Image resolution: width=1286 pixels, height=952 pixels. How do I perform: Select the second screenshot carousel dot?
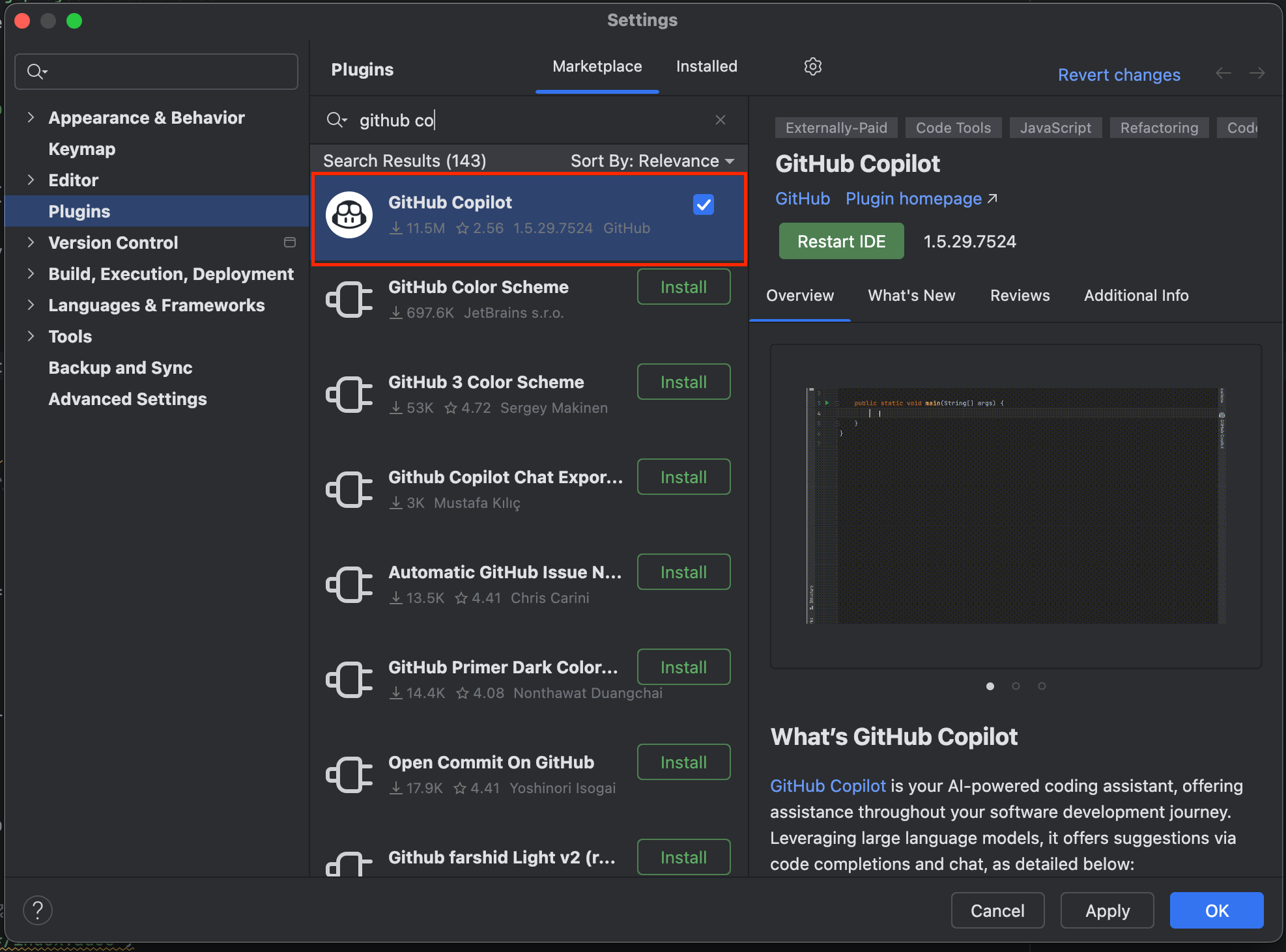pyautogui.click(x=1016, y=686)
